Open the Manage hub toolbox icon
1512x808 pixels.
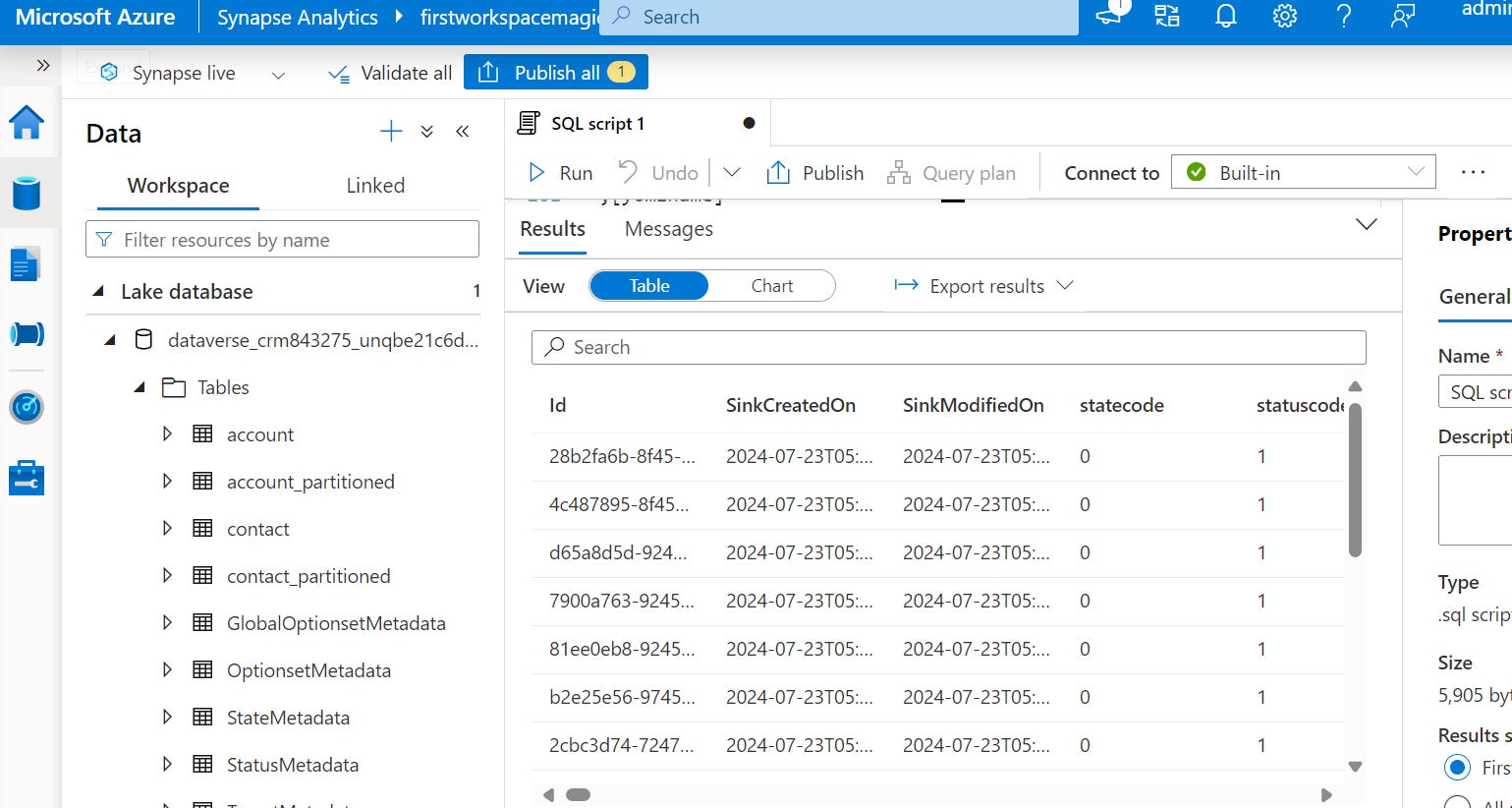(27, 478)
